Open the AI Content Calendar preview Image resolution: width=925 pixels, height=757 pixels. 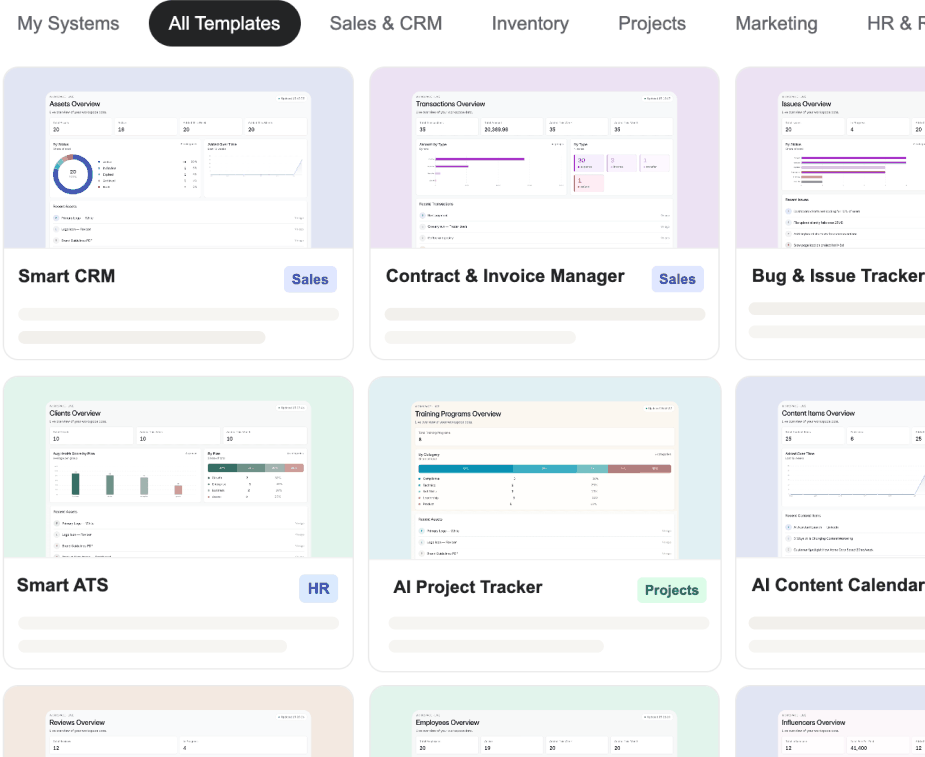click(x=831, y=467)
